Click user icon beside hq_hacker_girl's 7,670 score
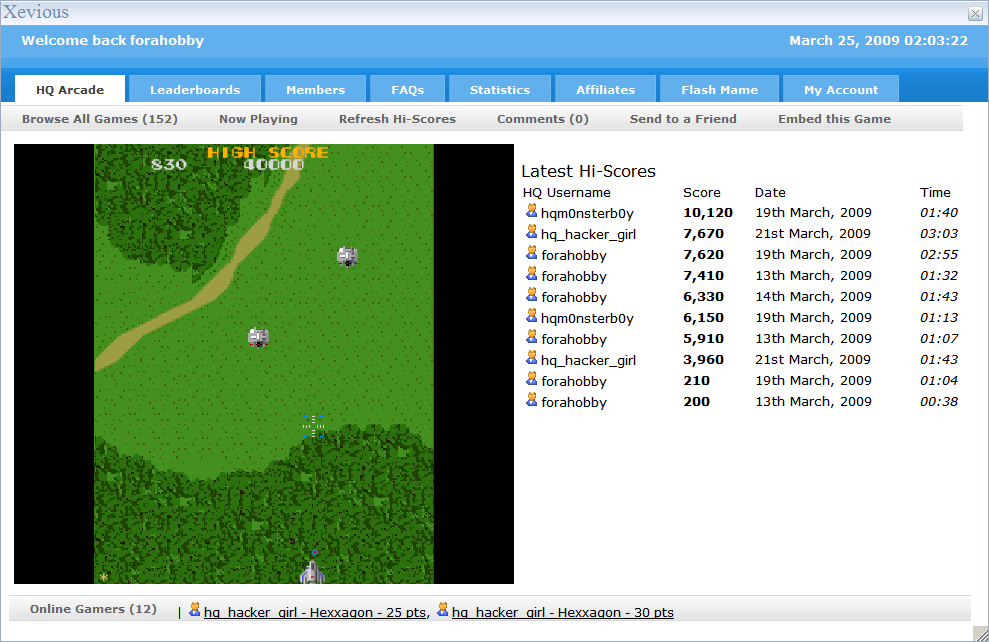Viewport: 989px width, 642px height. (x=531, y=232)
